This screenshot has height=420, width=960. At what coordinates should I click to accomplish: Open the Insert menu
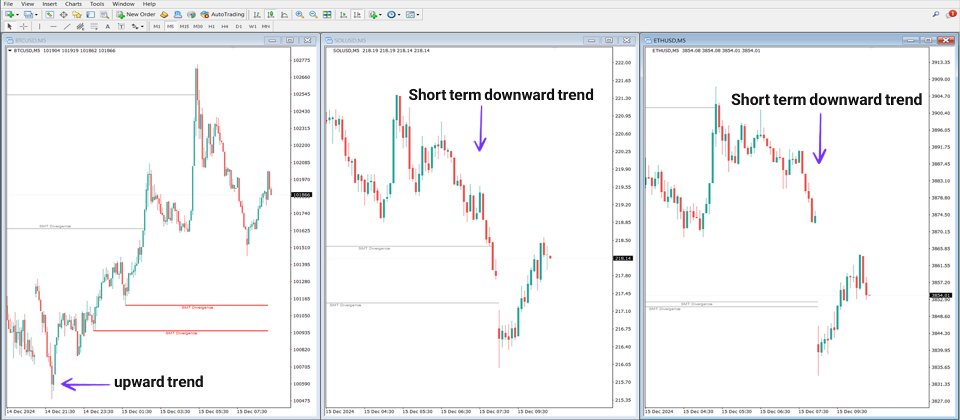tap(50, 4)
